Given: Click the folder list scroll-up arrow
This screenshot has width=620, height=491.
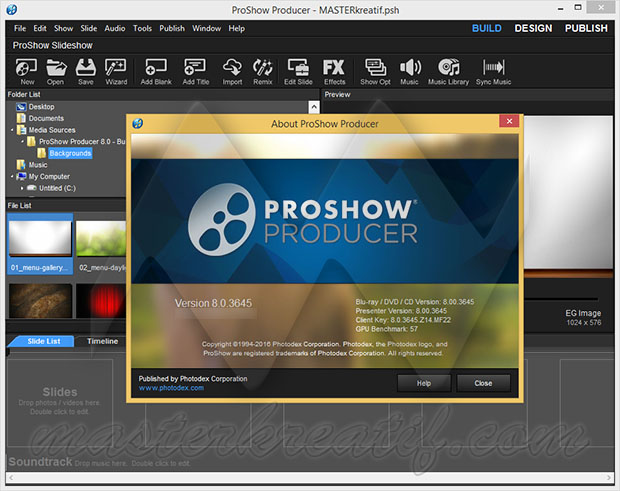Looking at the screenshot, I should coord(314,107).
